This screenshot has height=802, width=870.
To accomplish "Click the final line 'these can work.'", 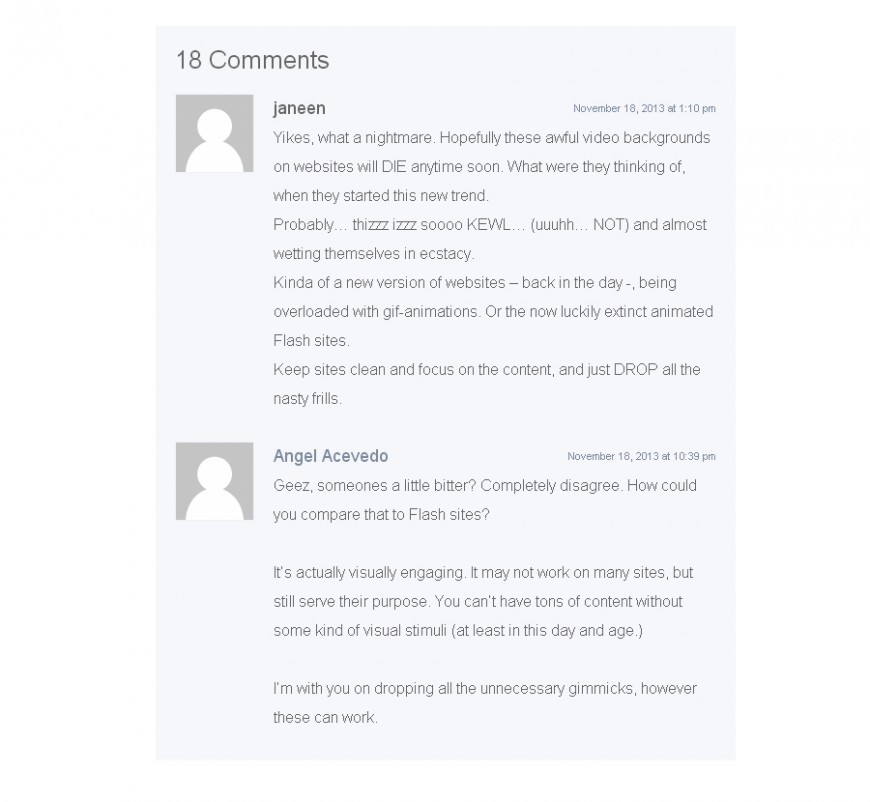I will coord(325,717).
